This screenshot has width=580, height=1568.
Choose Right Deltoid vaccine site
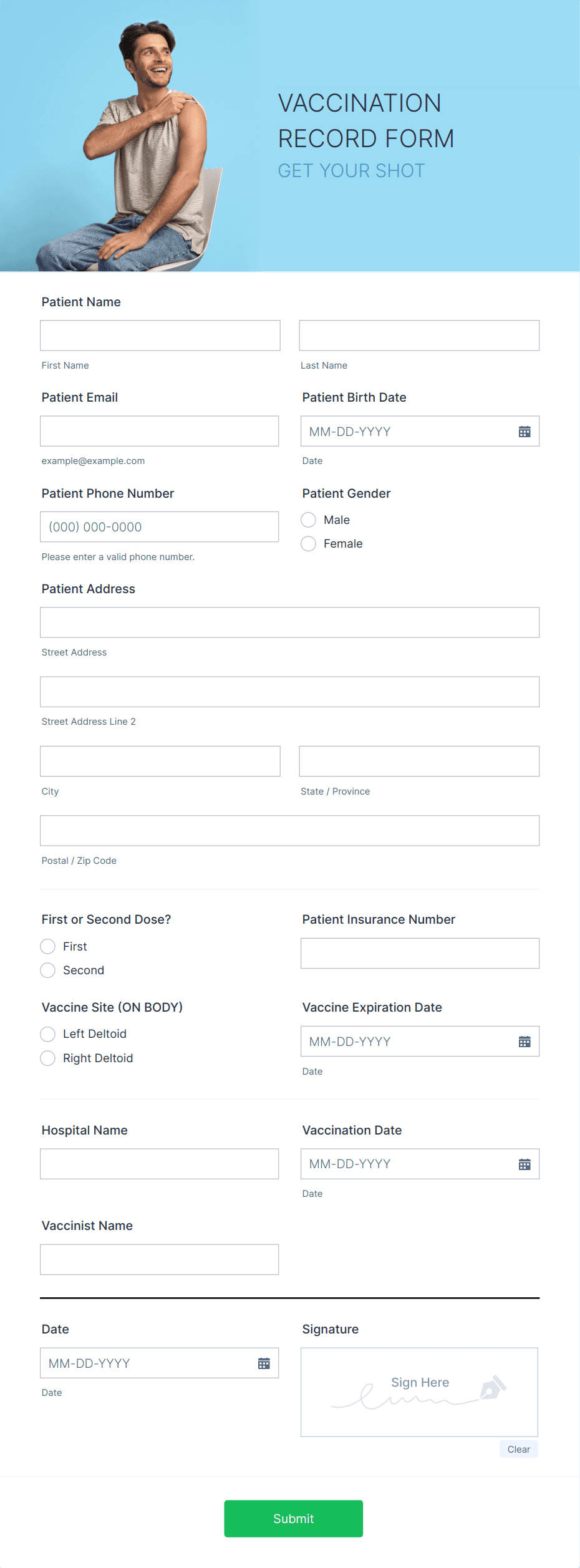click(x=48, y=1058)
